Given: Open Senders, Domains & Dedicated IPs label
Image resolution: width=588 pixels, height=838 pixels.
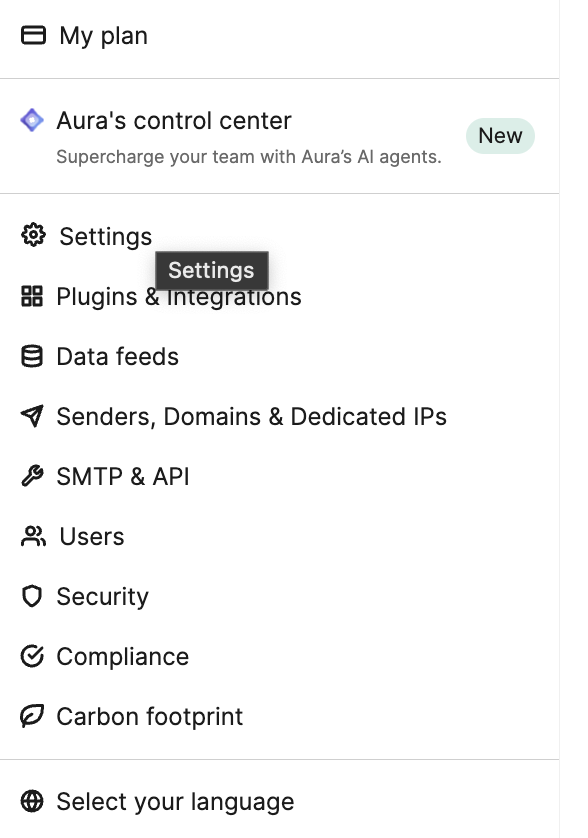Looking at the screenshot, I should click(x=251, y=416).
